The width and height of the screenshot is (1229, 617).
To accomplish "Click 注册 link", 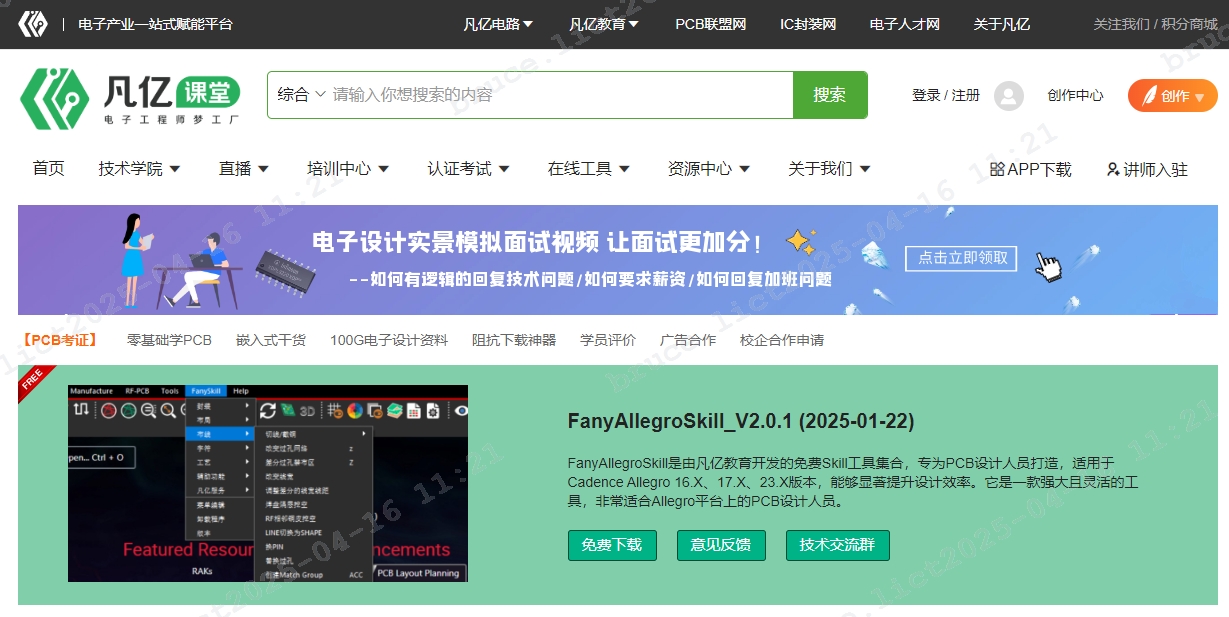I will (966, 96).
